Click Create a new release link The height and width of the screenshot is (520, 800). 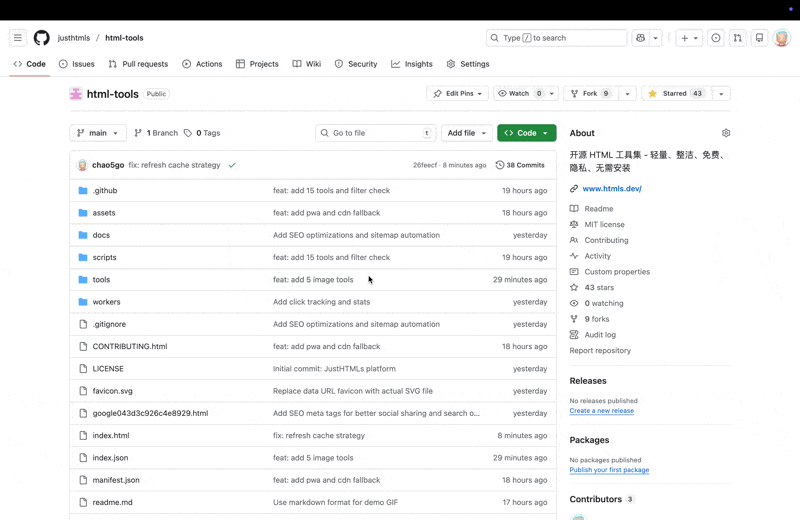pyautogui.click(x=601, y=411)
